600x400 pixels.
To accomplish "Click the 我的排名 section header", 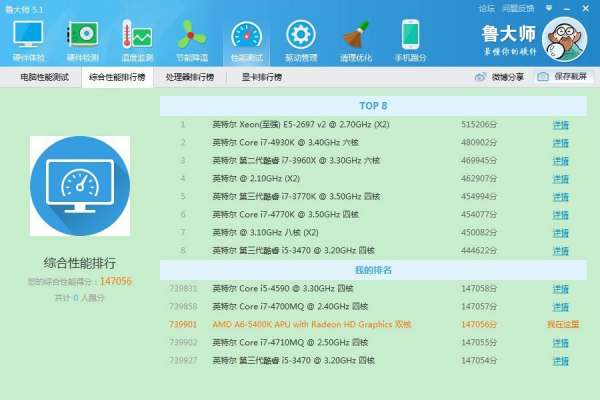I will pyautogui.click(x=373, y=270).
